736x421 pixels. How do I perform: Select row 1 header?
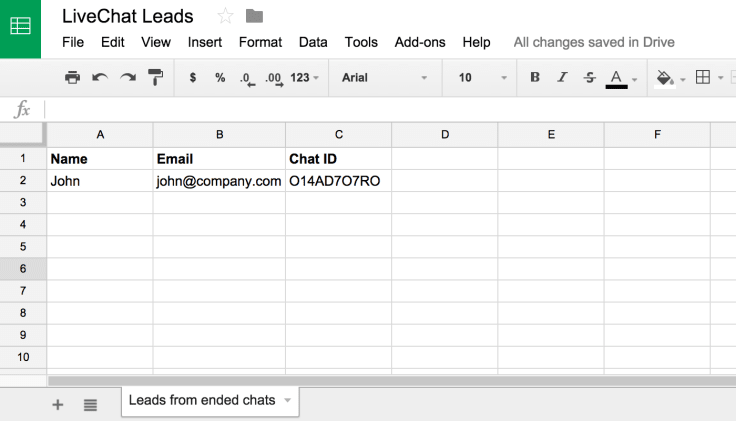(x=23, y=159)
